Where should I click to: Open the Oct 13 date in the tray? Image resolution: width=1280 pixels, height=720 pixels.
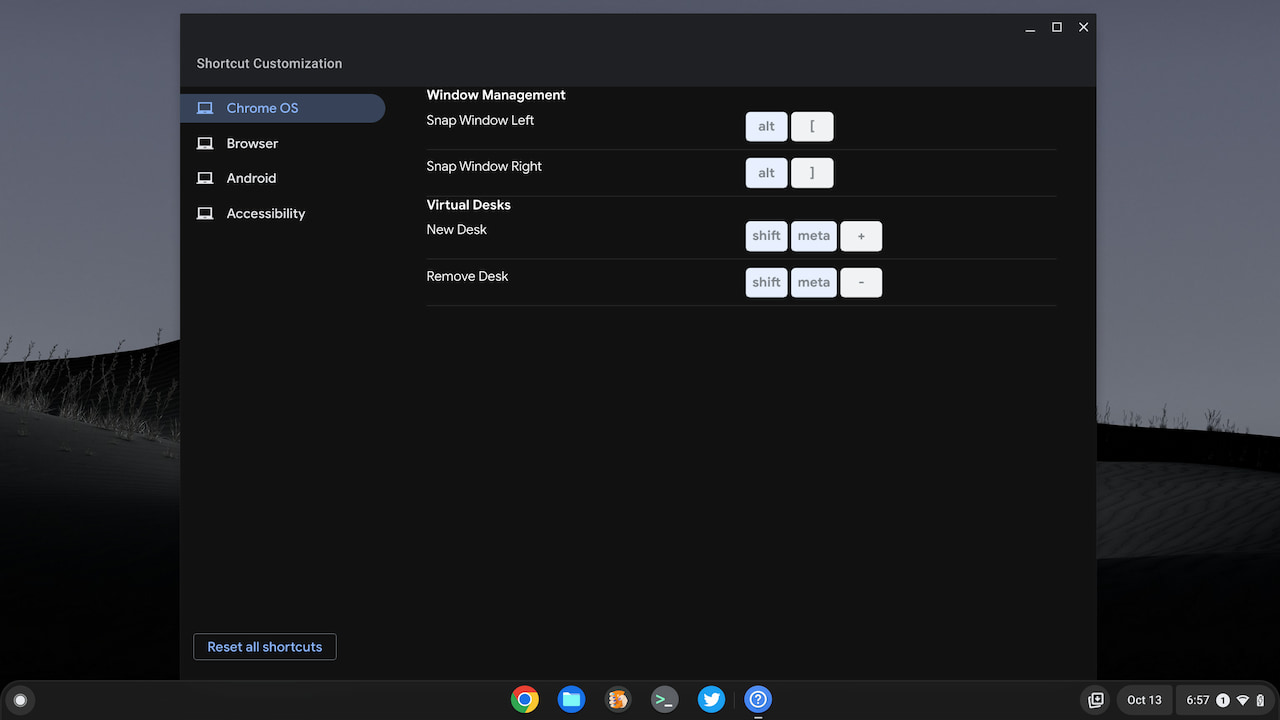tap(1144, 699)
